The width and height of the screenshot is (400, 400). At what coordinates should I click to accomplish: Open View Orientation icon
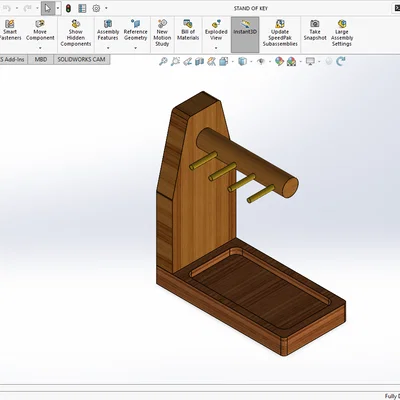(x=224, y=61)
